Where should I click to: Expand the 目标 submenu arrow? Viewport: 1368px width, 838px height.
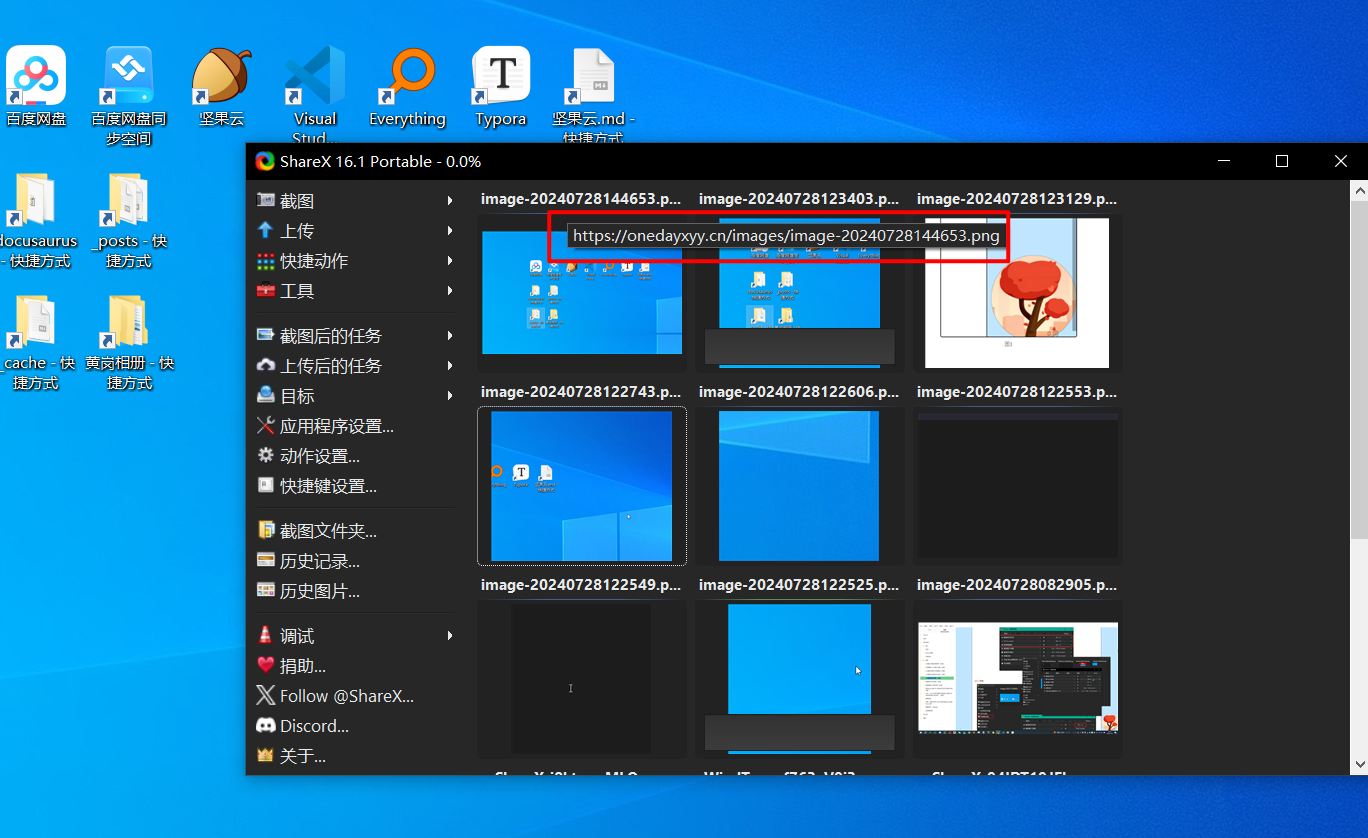(451, 396)
